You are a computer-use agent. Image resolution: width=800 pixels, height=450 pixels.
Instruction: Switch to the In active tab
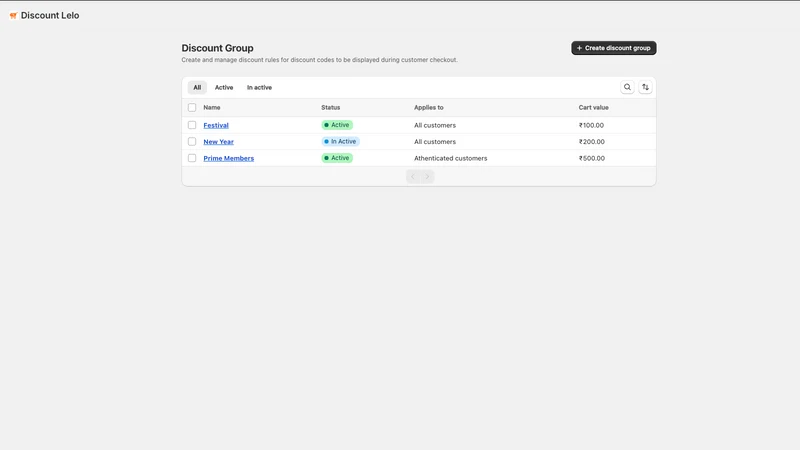click(259, 87)
